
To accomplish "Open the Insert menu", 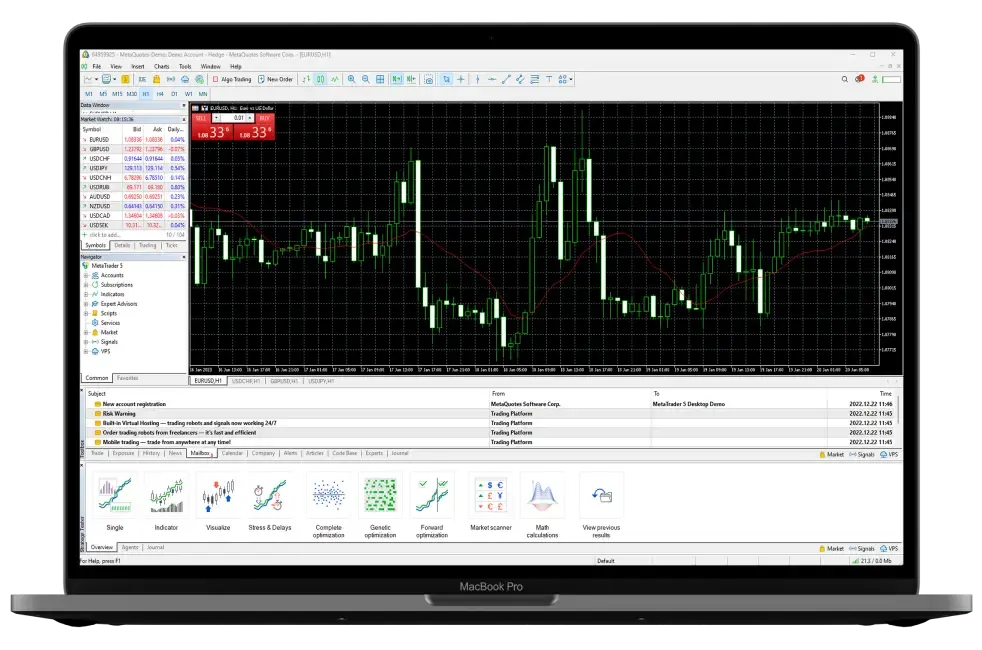I will tap(138, 66).
